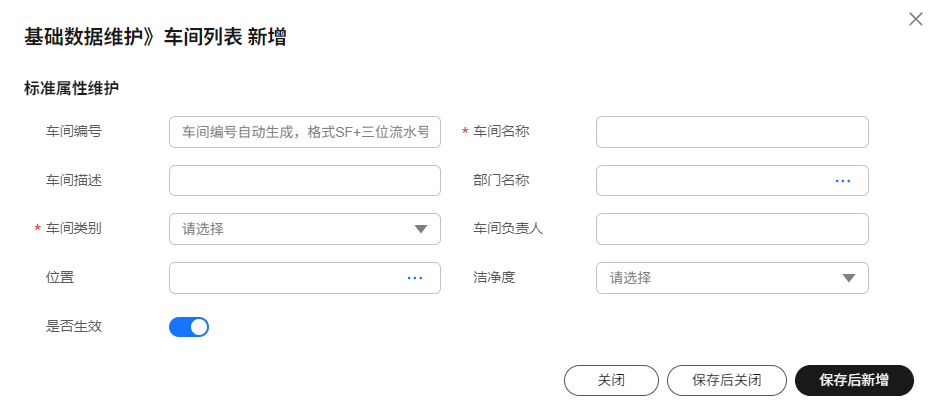Click the 基础数据维护》车间列表 新增 dialog title
The image size is (933, 404).
(155, 37)
